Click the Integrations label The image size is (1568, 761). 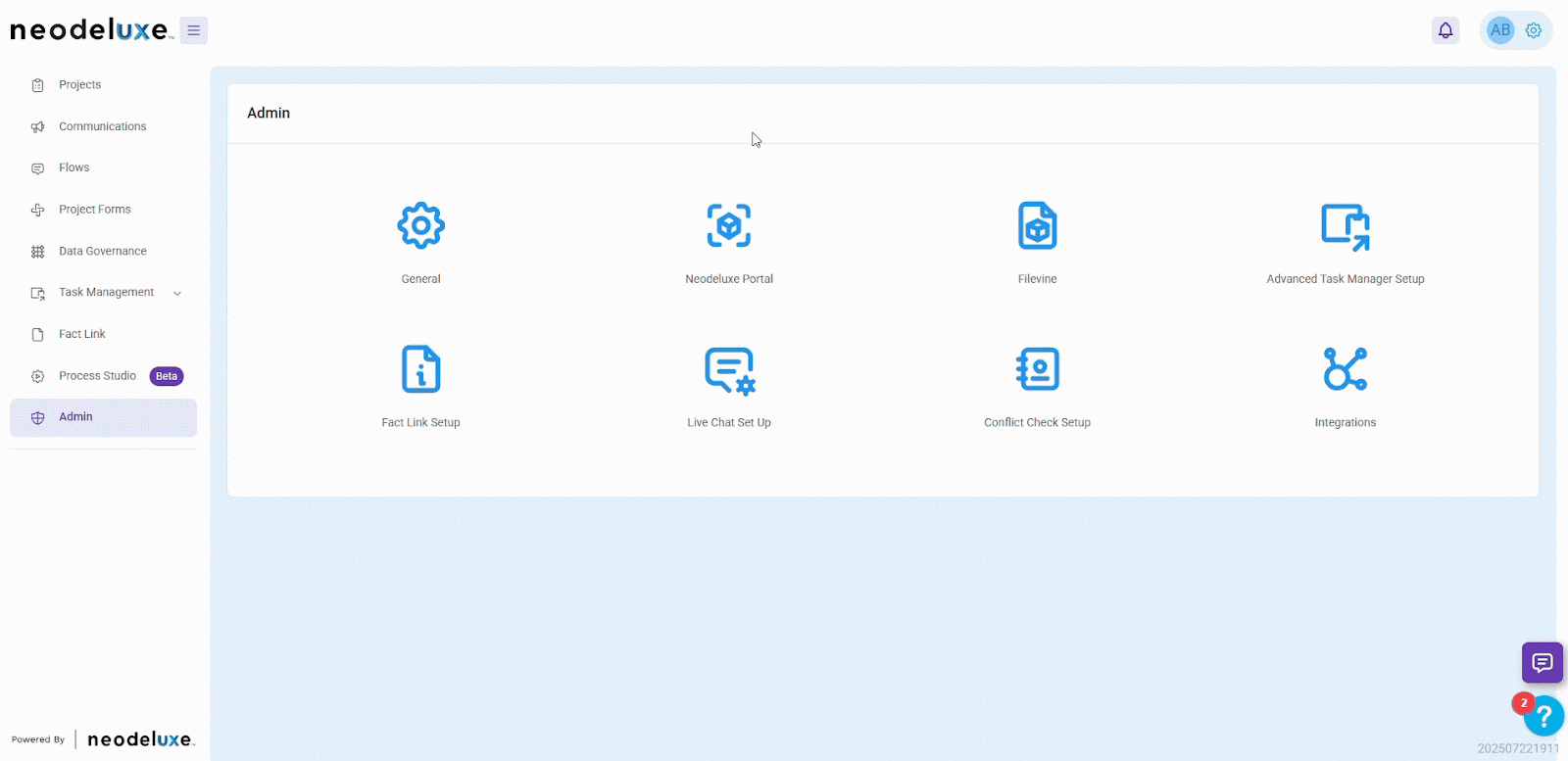[1346, 423]
